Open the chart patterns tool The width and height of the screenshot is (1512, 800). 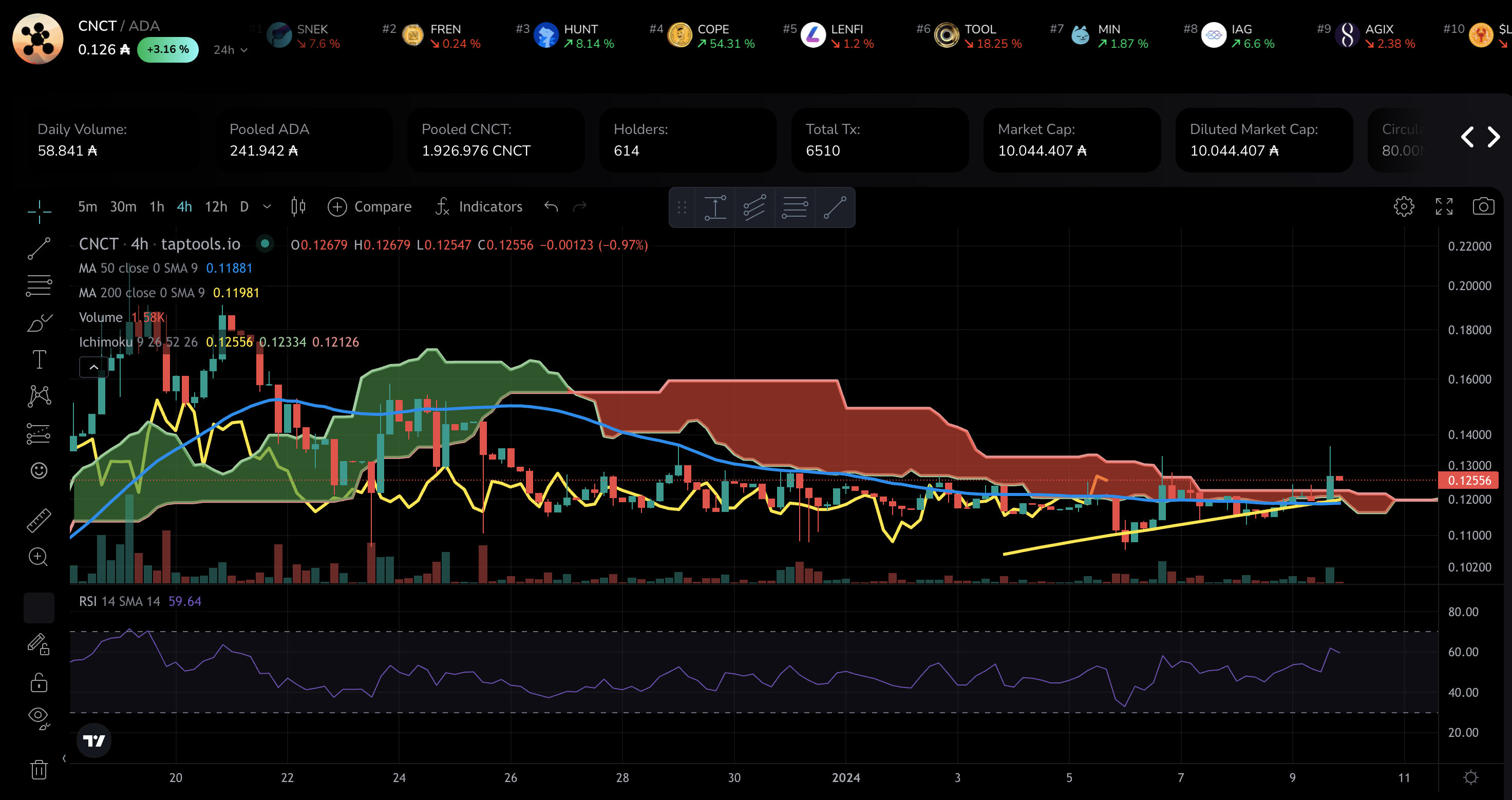pyautogui.click(x=40, y=396)
